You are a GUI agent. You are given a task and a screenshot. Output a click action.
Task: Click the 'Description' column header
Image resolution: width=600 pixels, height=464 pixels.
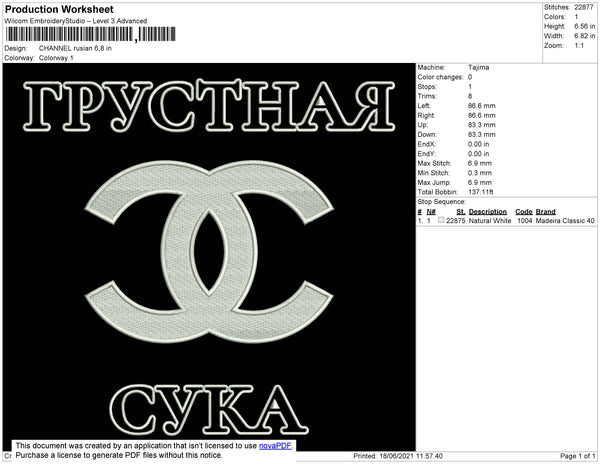[488, 212]
